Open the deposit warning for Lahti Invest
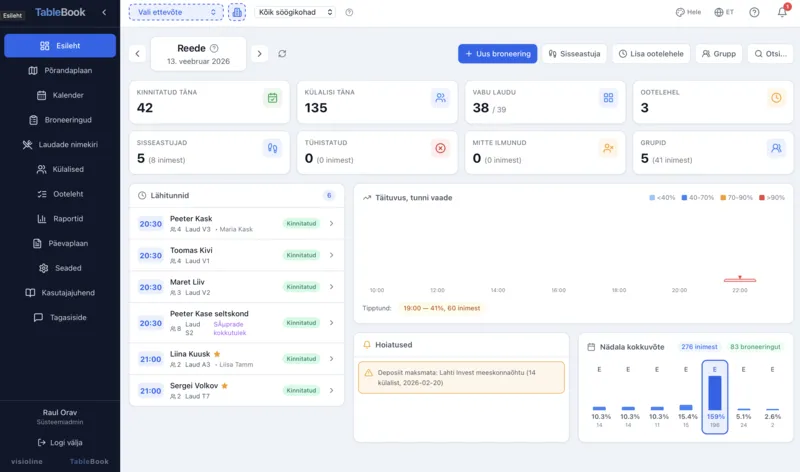800x472 pixels. pyautogui.click(x=460, y=376)
